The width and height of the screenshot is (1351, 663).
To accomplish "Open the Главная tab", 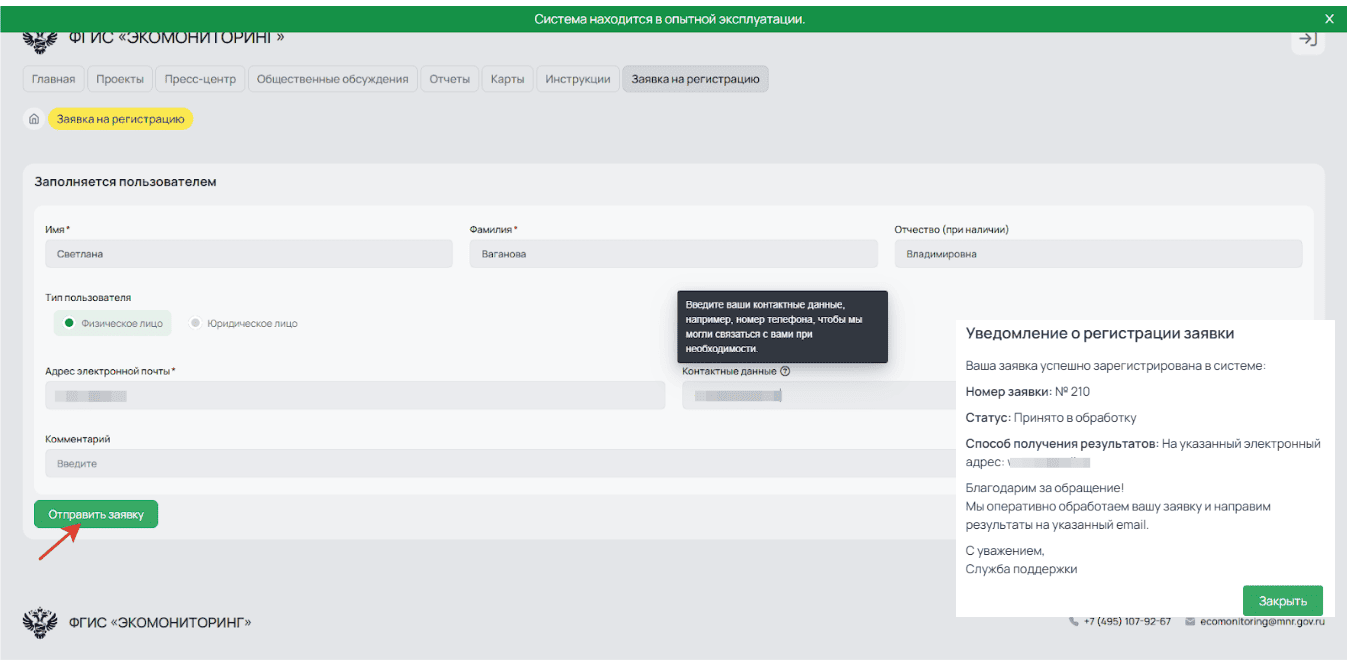I will (x=53, y=79).
